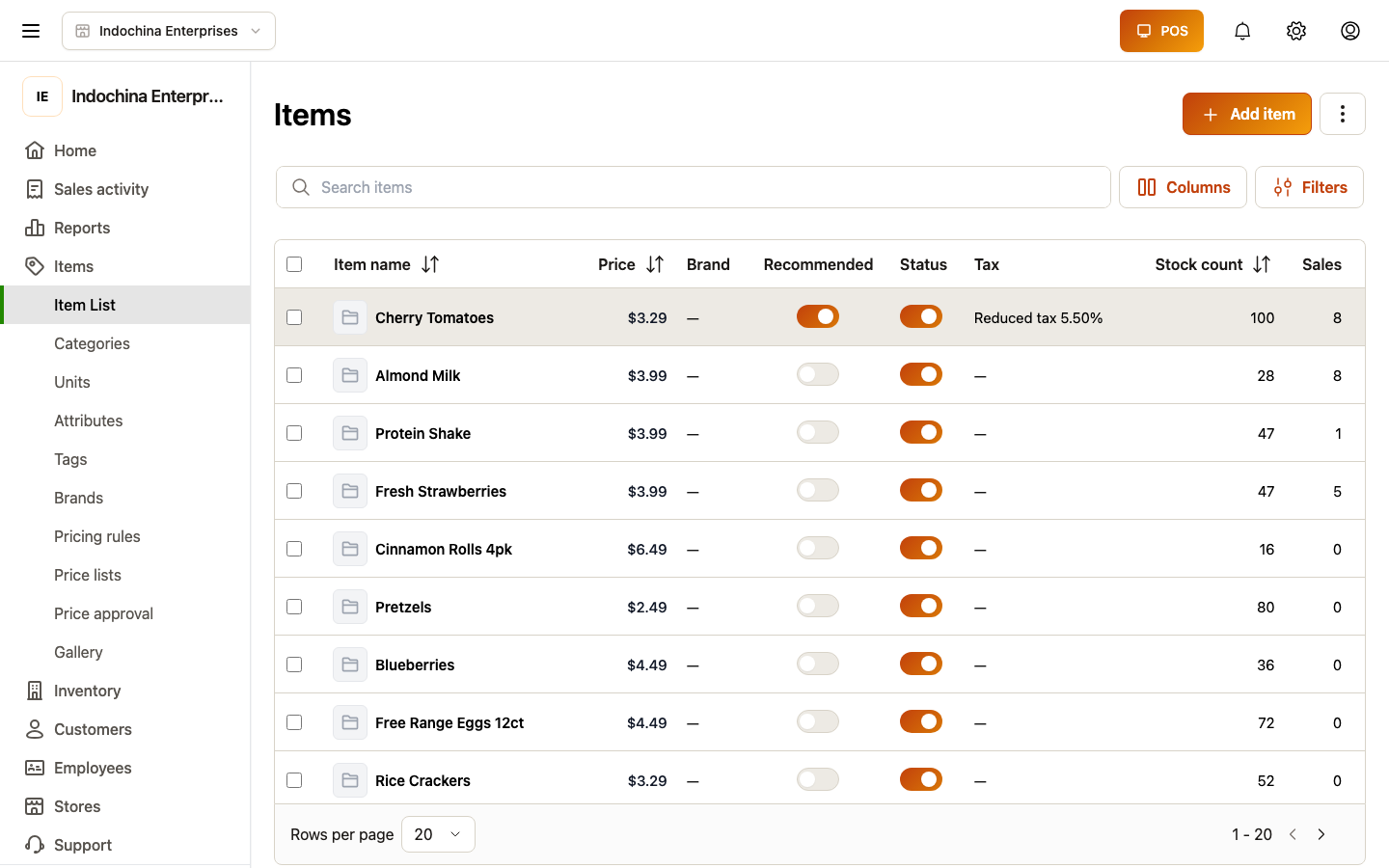Enable Recommended toggle for Protein Shake

[818, 432]
